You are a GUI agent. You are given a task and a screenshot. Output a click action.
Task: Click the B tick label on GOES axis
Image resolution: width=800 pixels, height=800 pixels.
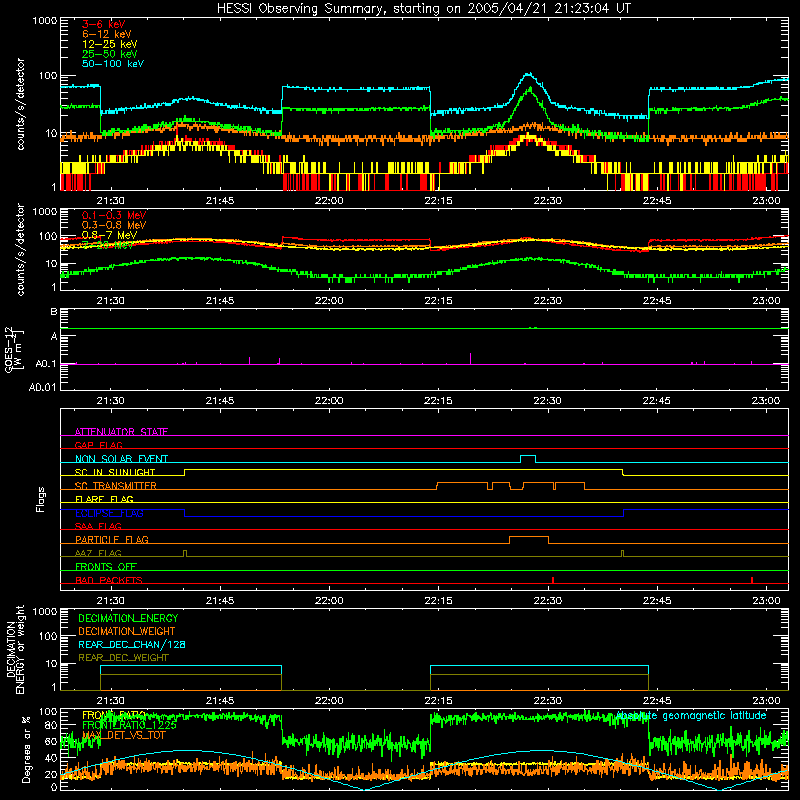pyautogui.click(x=54, y=312)
